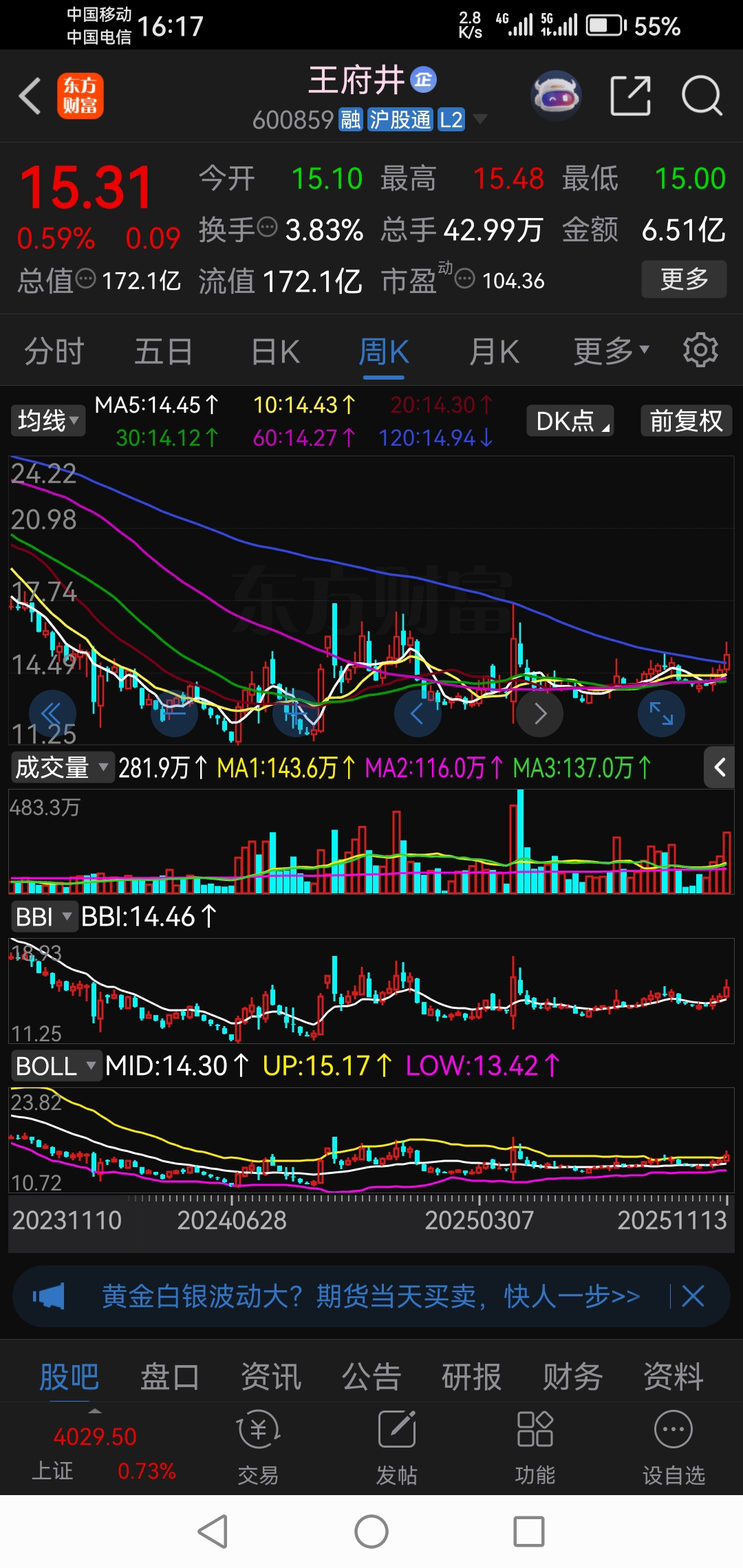Tap the megaphone announcement icon
The image size is (743, 1568).
49,1296
